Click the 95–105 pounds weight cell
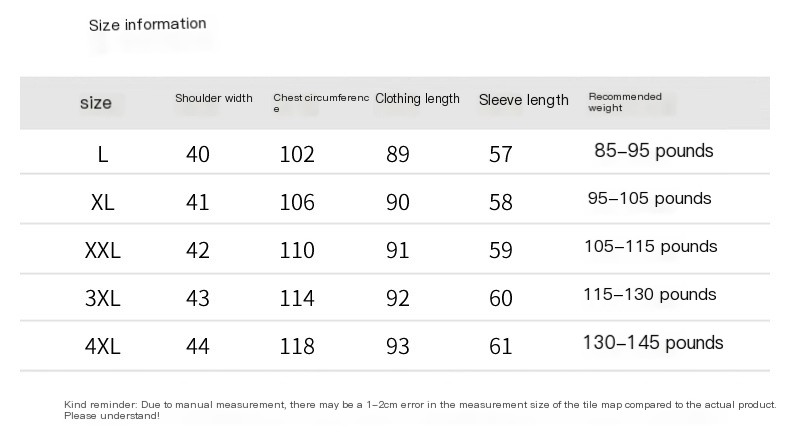The height and width of the screenshot is (446, 790). point(649,199)
